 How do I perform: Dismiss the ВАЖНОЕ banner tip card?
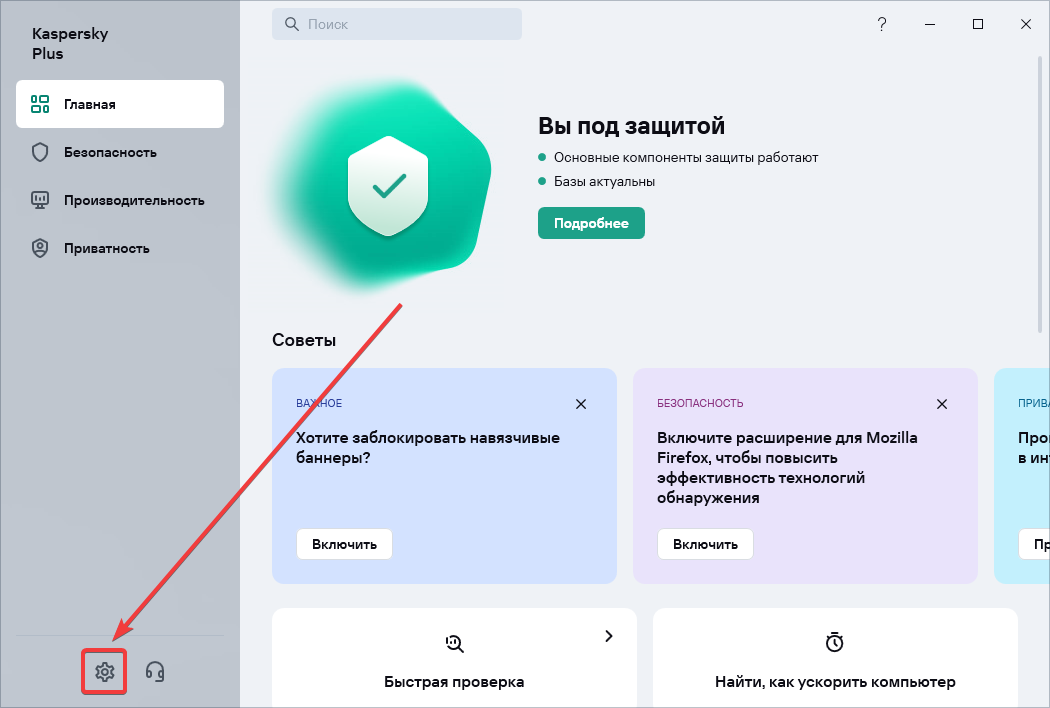click(581, 404)
